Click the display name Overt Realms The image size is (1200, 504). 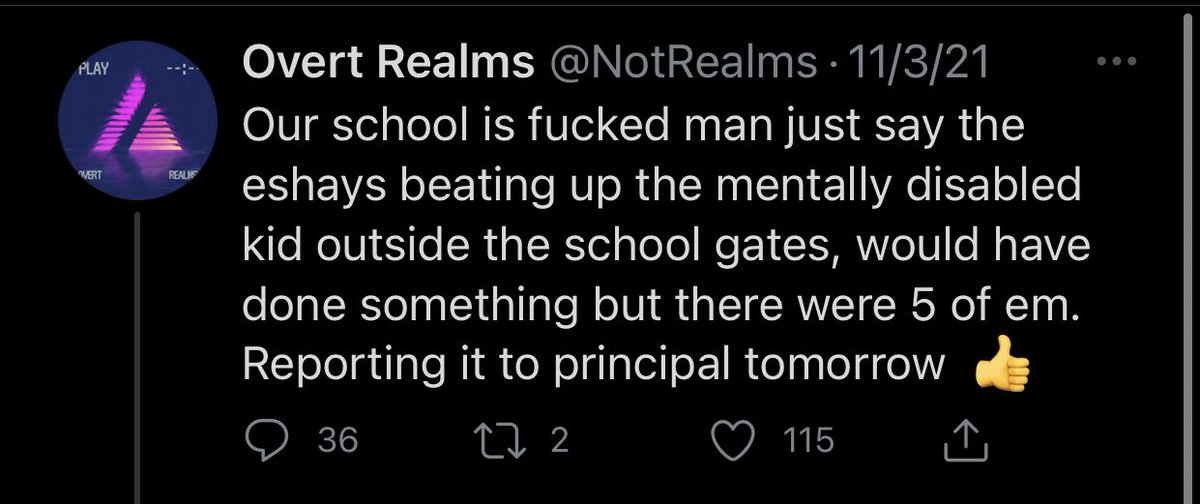tap(389, 65)
